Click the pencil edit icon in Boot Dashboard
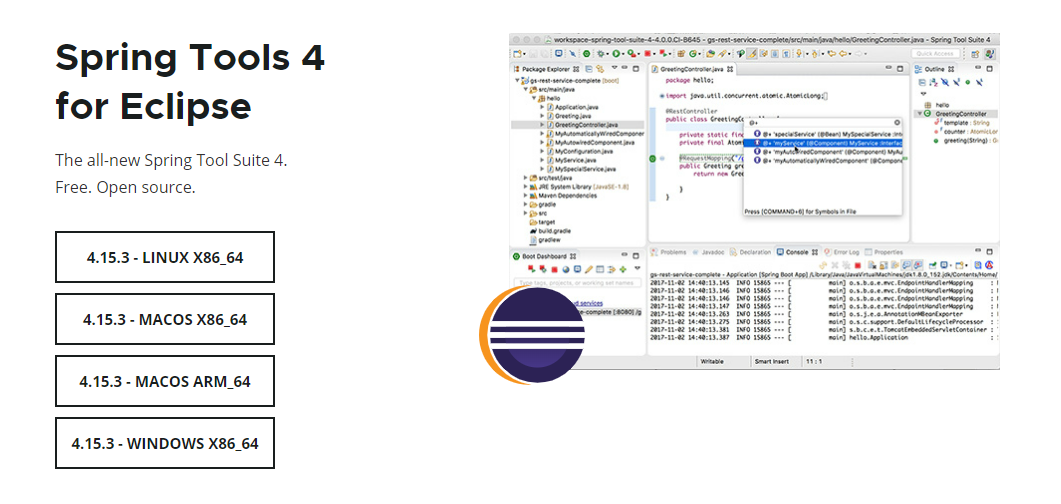The width and height of the screenshot is (1061, 504). pos(589,269)
